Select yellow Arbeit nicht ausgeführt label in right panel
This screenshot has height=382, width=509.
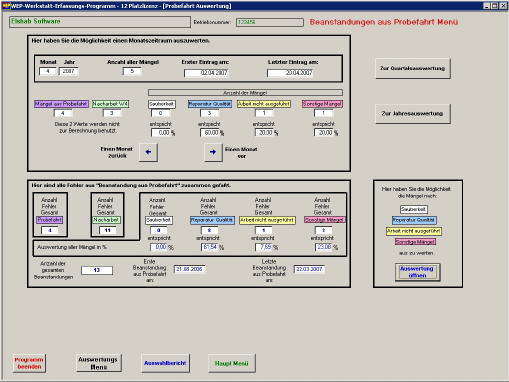point(414,231)
